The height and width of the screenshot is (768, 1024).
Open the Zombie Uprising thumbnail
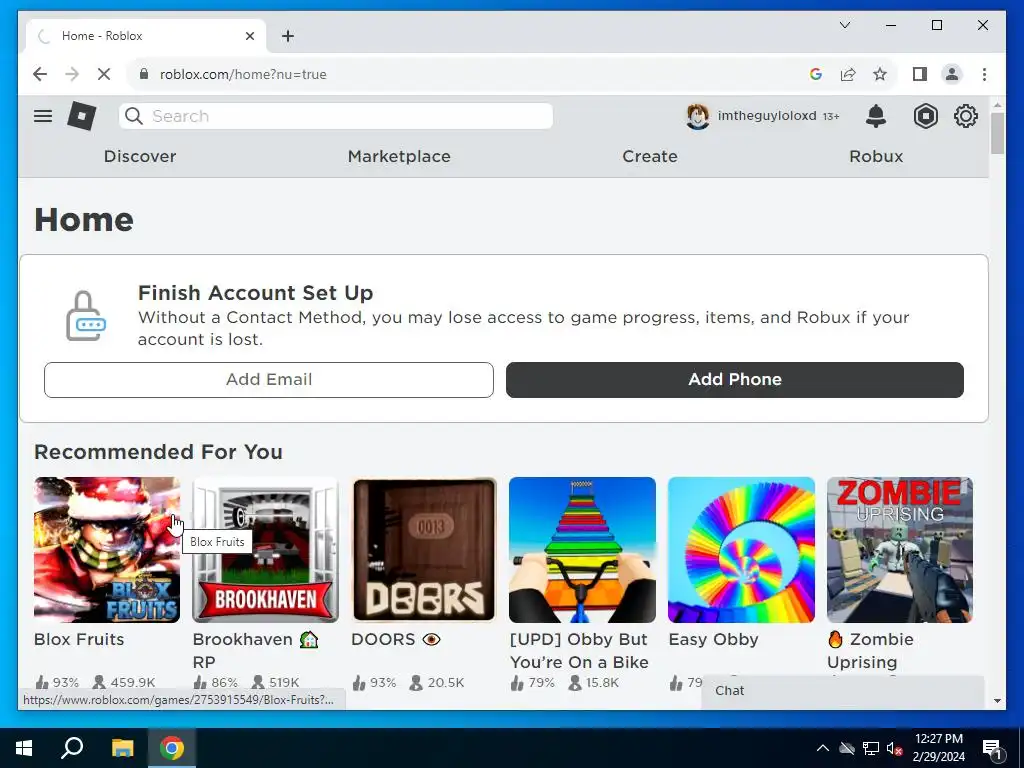[x=900, y=550]
